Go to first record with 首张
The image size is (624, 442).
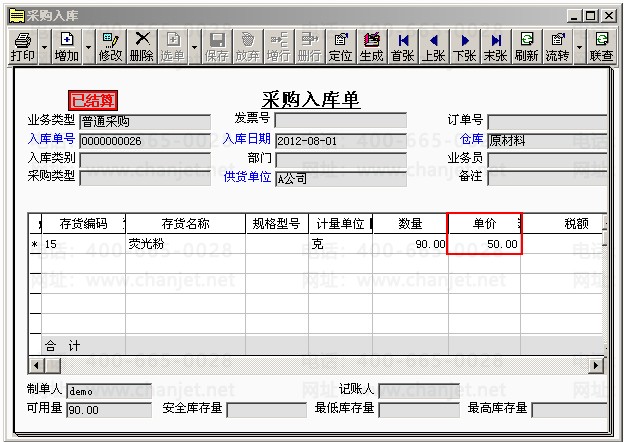(x=403, y=47)
